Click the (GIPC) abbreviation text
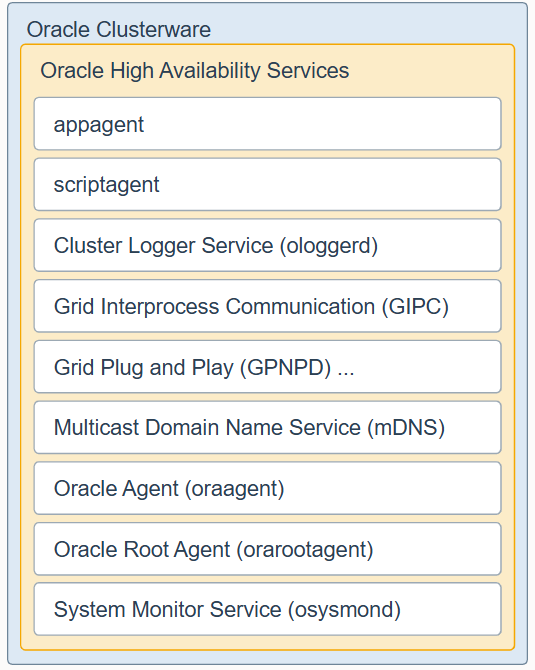Viewport: 535px width, 670px height. pyautogui.click(x=415, y=307)
